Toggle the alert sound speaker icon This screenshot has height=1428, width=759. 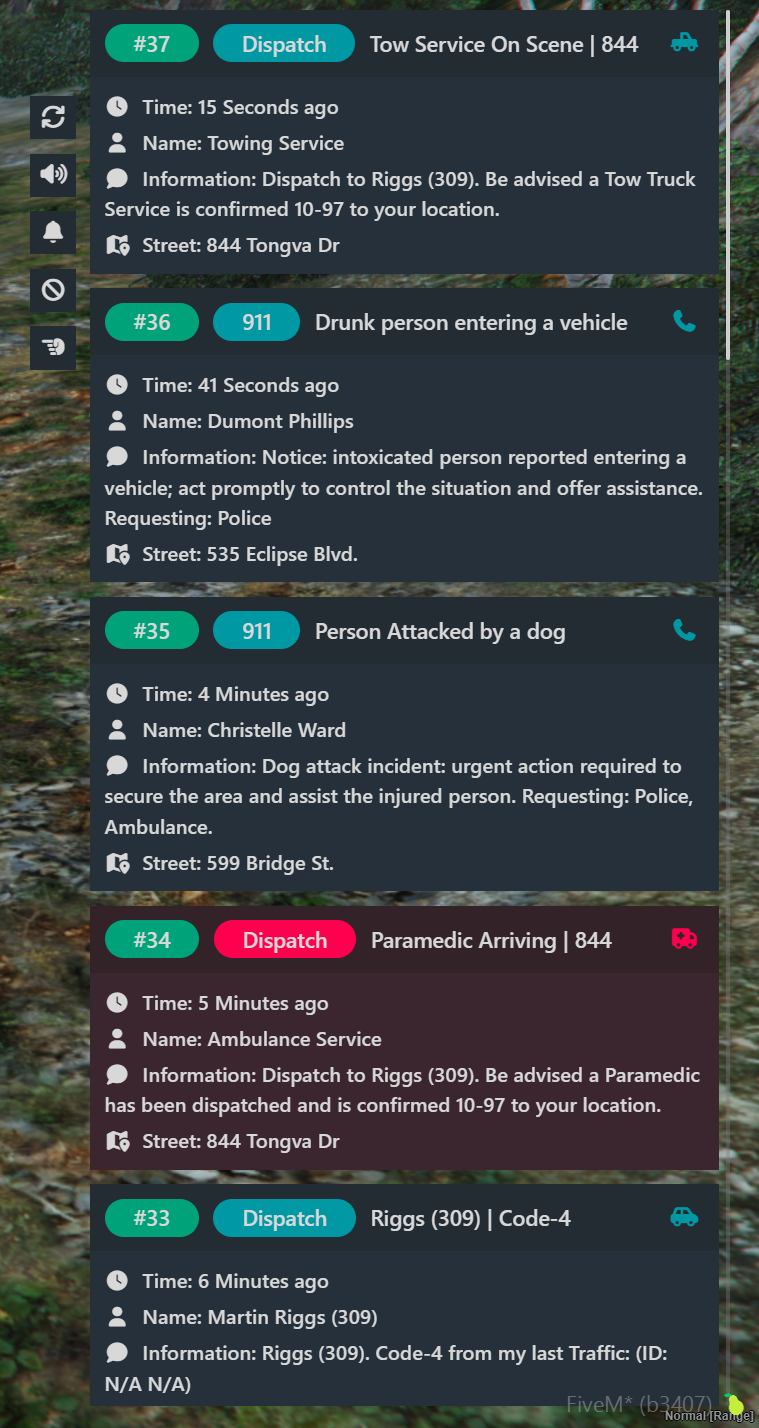coord(53,175)
